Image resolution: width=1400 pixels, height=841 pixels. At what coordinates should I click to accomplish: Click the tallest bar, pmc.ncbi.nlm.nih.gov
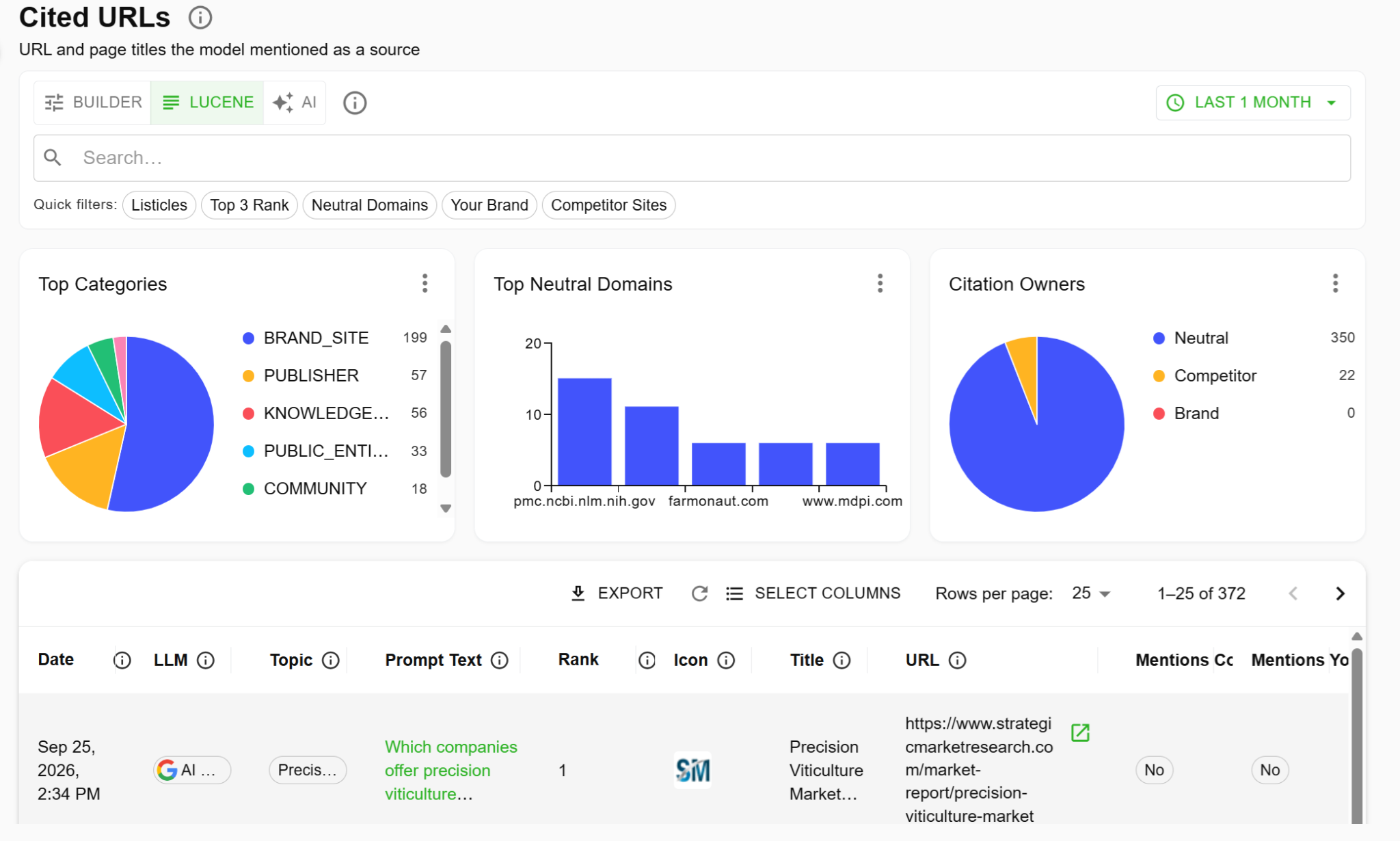tap(584, 432)
